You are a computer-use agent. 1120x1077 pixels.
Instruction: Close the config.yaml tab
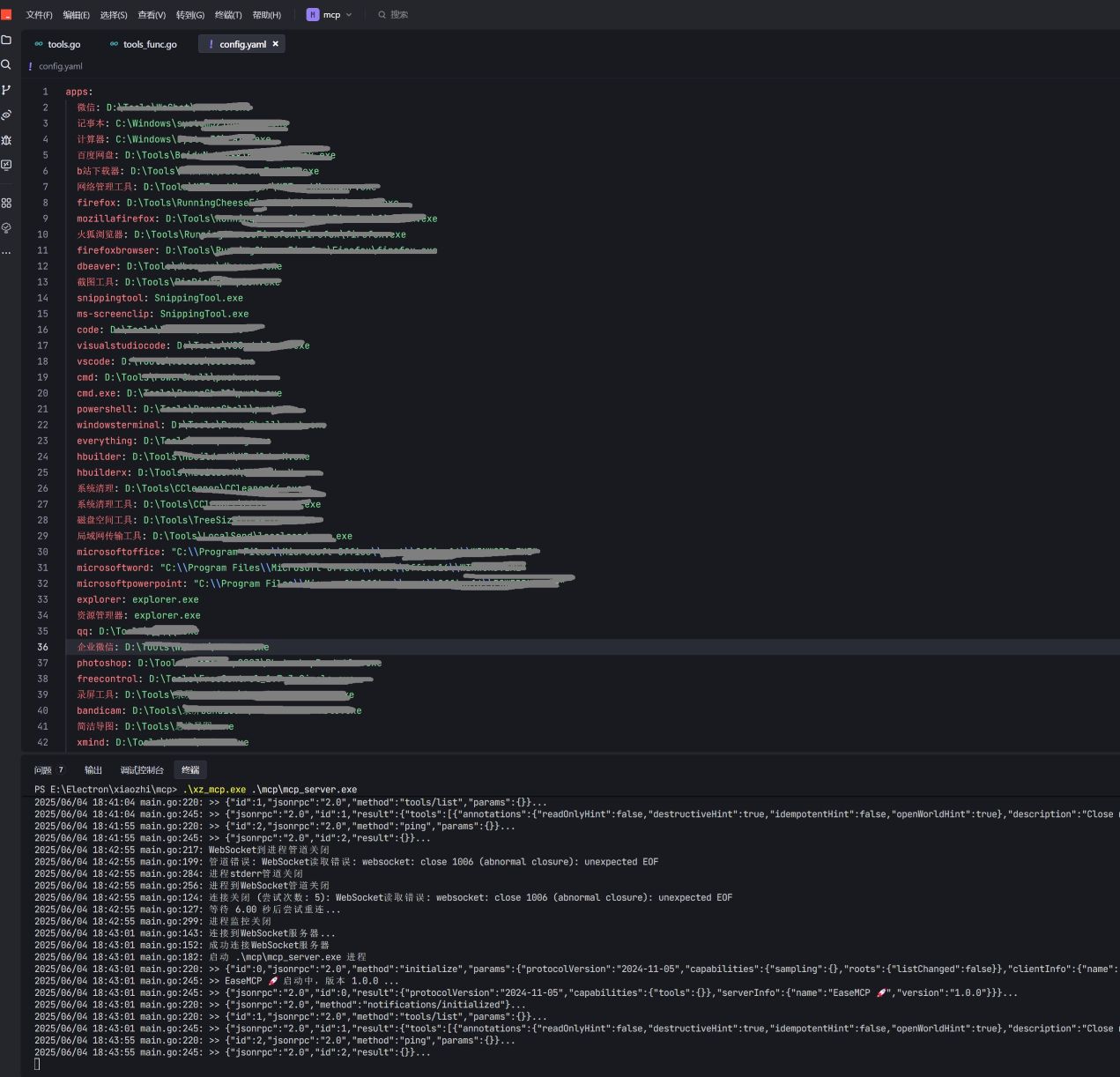click(x=275, y=43)
